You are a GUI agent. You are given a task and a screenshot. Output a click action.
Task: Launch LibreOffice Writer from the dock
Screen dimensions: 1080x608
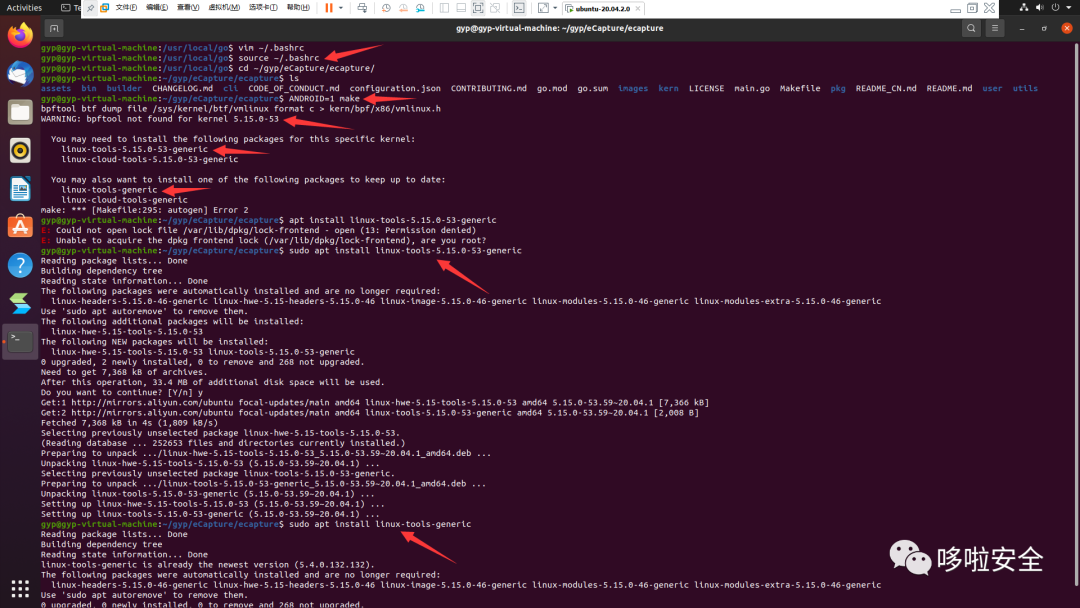[x=20, y=188]
